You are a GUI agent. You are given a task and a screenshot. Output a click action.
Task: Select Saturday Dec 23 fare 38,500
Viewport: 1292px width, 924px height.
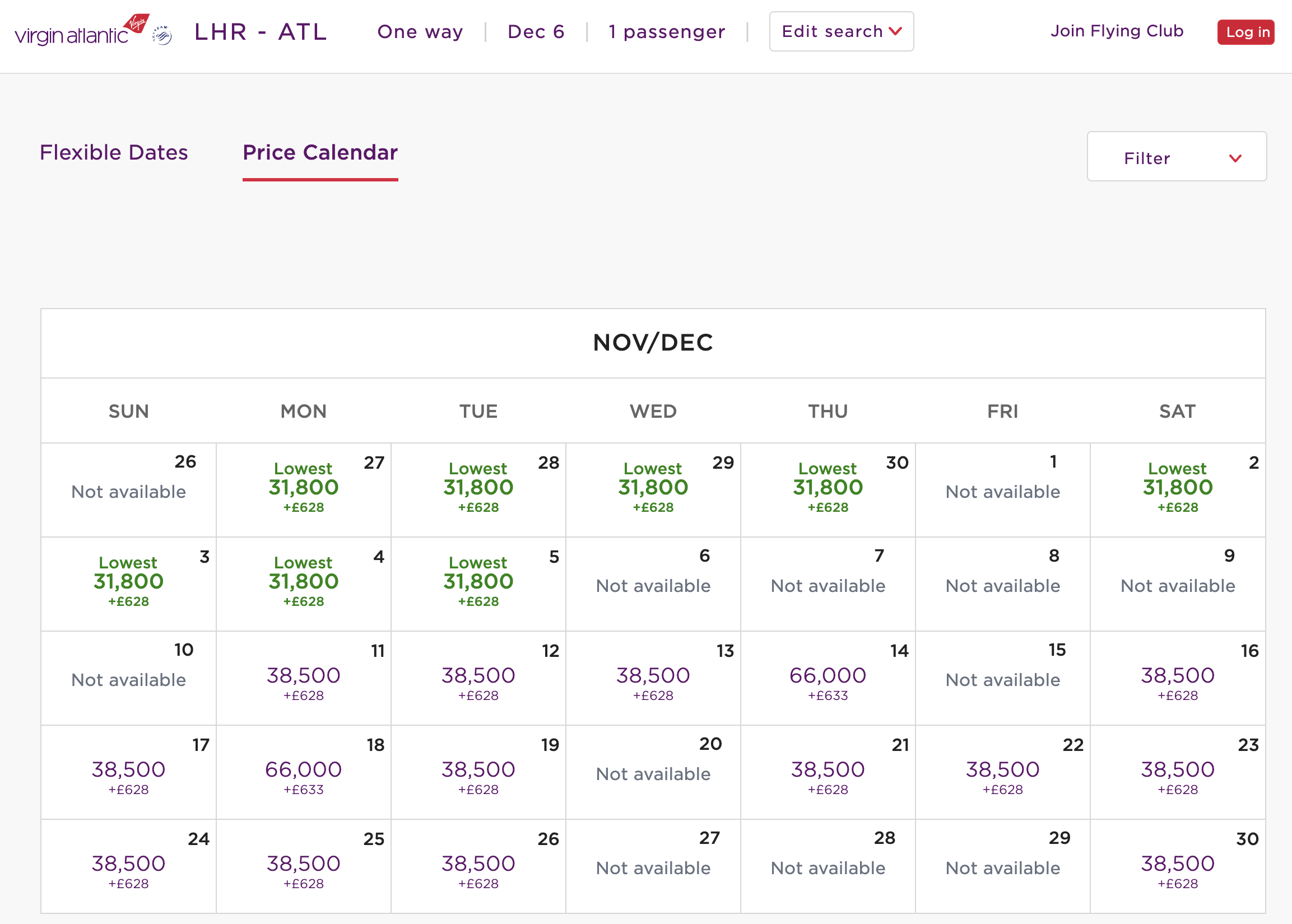(x=1178, y=772)
